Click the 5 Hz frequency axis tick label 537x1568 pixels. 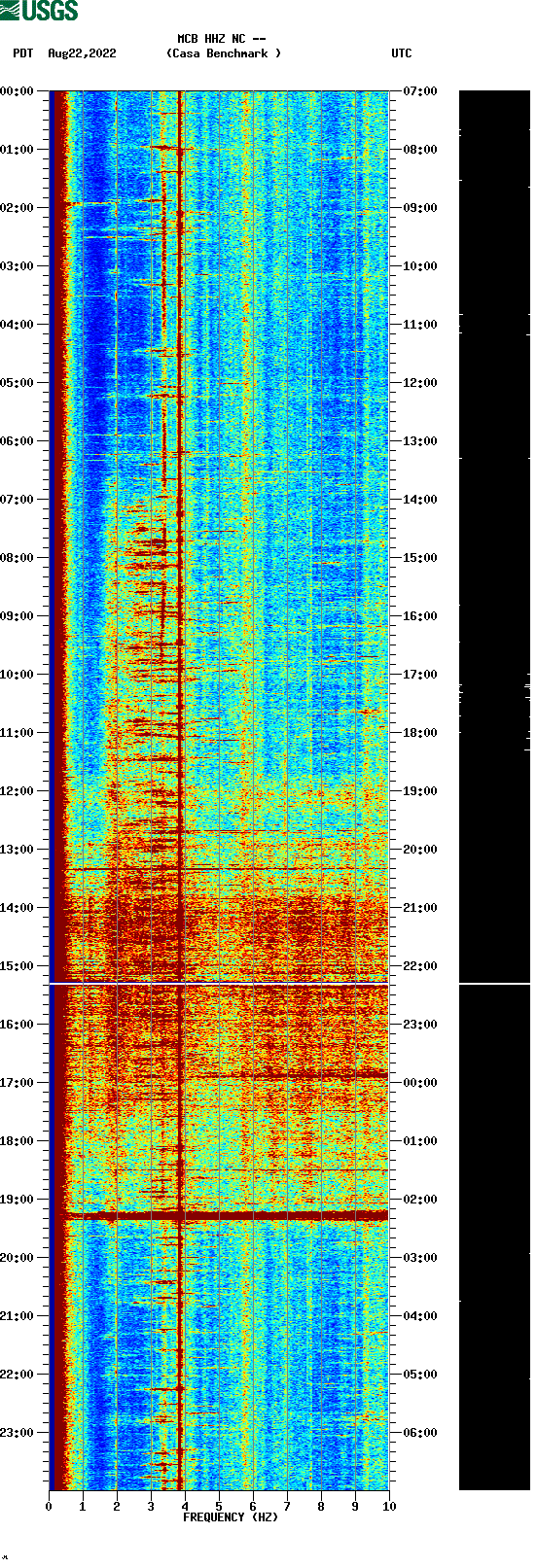coord(219,1507)
